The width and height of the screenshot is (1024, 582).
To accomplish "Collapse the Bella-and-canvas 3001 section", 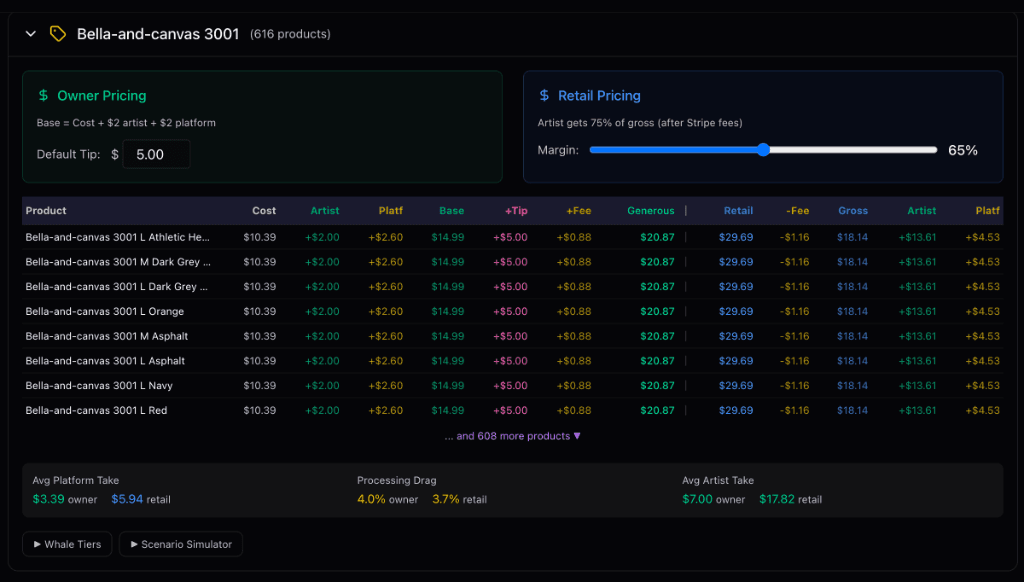I will coord(31,33).
